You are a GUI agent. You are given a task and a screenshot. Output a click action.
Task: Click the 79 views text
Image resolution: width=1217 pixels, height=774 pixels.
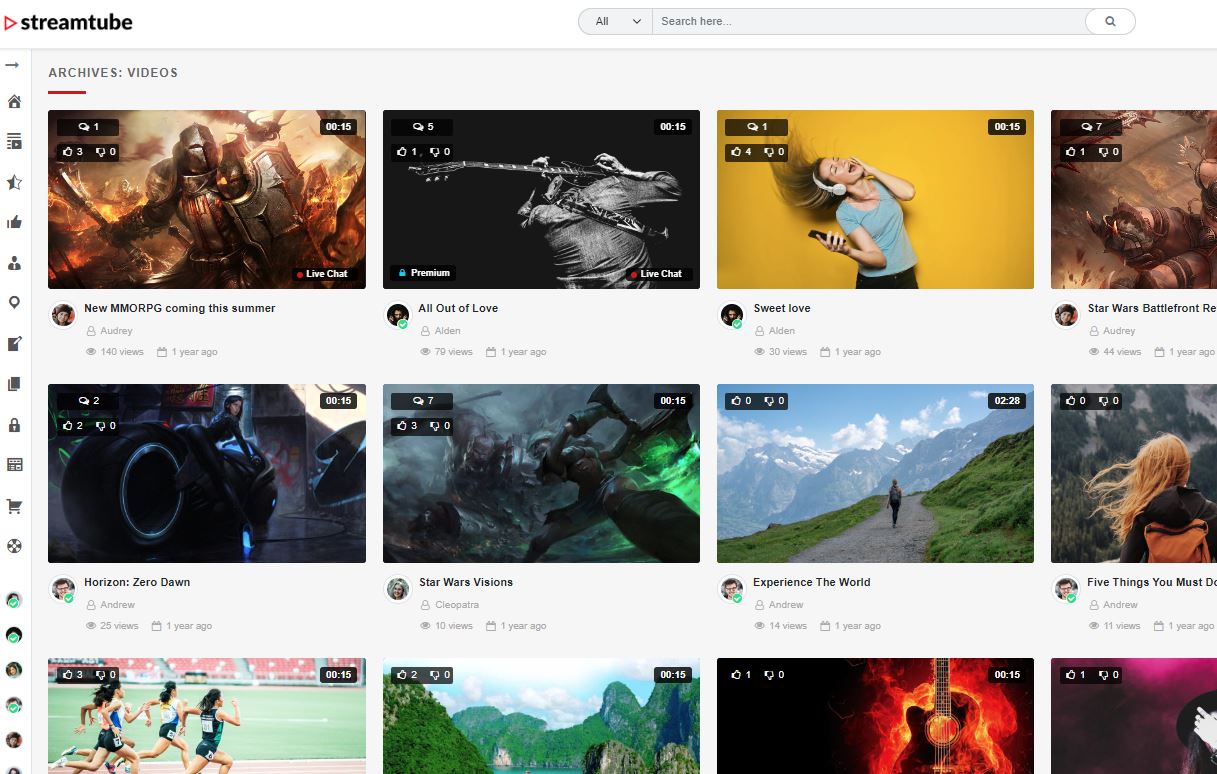click(x=454, y=352)
